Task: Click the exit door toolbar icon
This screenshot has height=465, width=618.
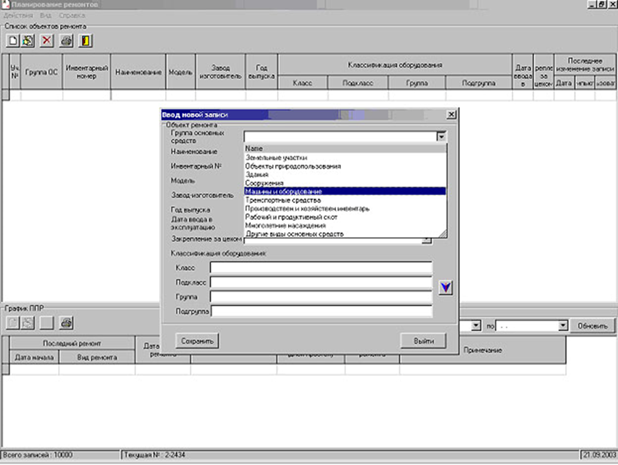Action: [86, 41]
